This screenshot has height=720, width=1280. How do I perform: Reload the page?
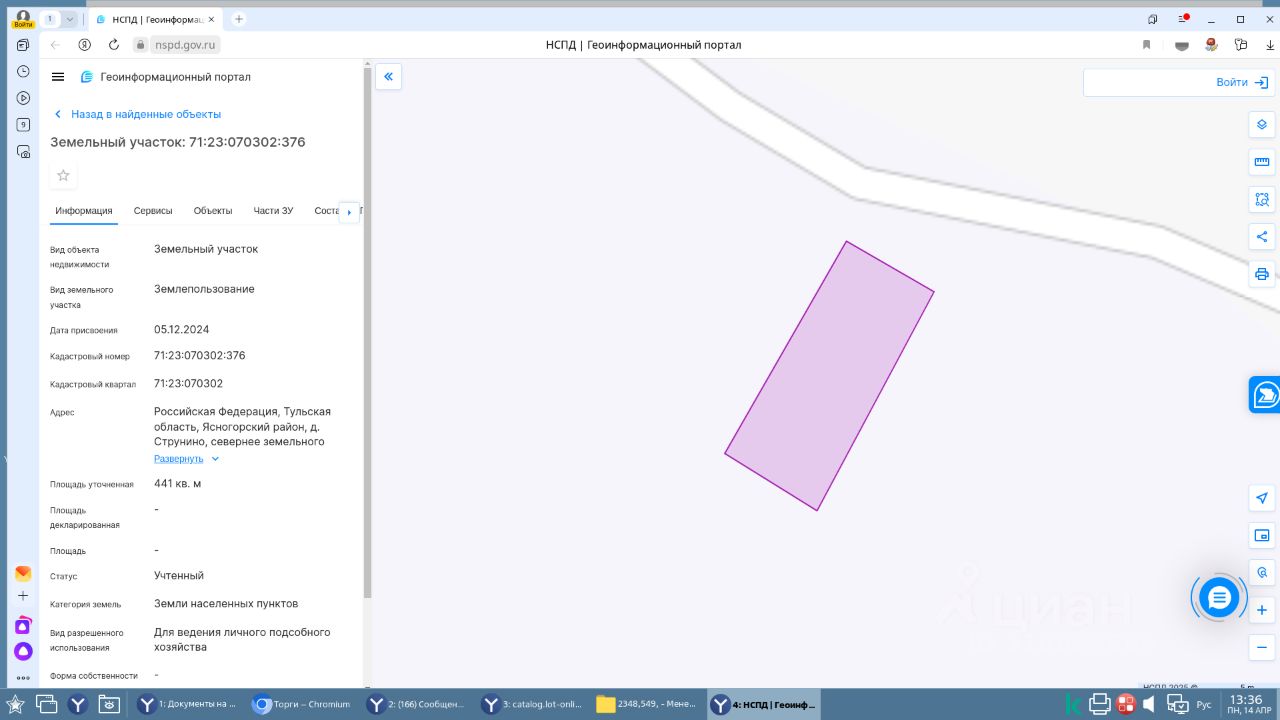(x=114, y=45)
